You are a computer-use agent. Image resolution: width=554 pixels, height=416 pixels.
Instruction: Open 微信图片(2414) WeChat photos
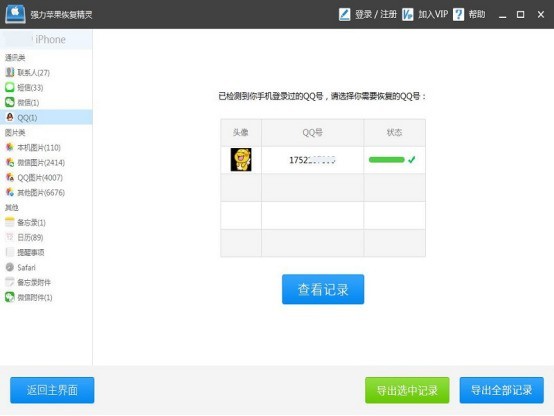pos(35,163)
